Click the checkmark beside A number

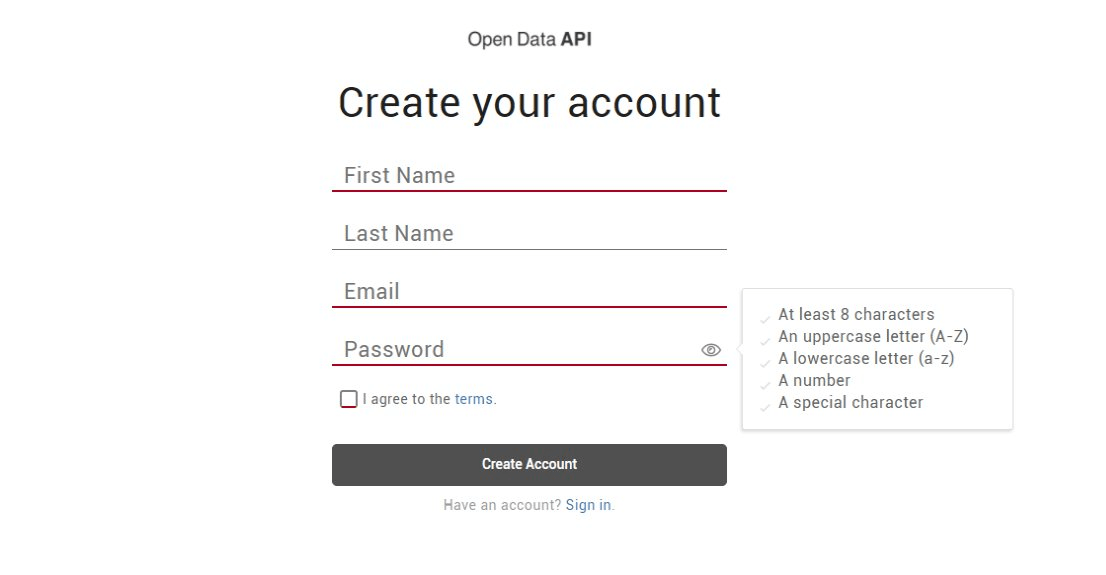766,385
